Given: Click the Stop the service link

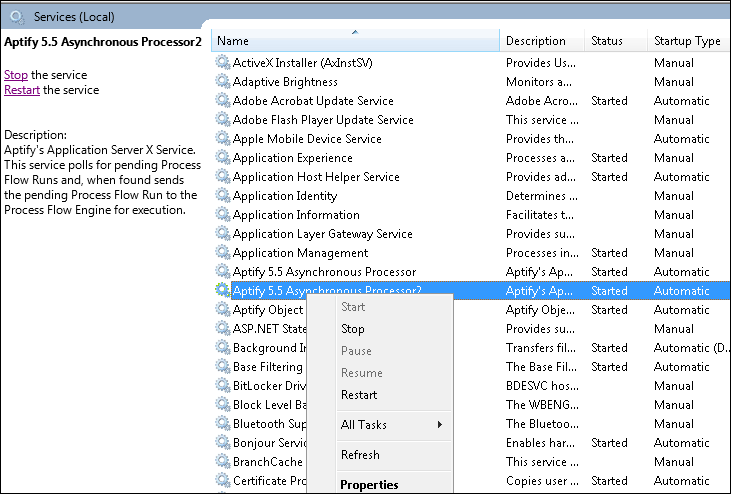Looking at the screenshot, I should [16, 75].
